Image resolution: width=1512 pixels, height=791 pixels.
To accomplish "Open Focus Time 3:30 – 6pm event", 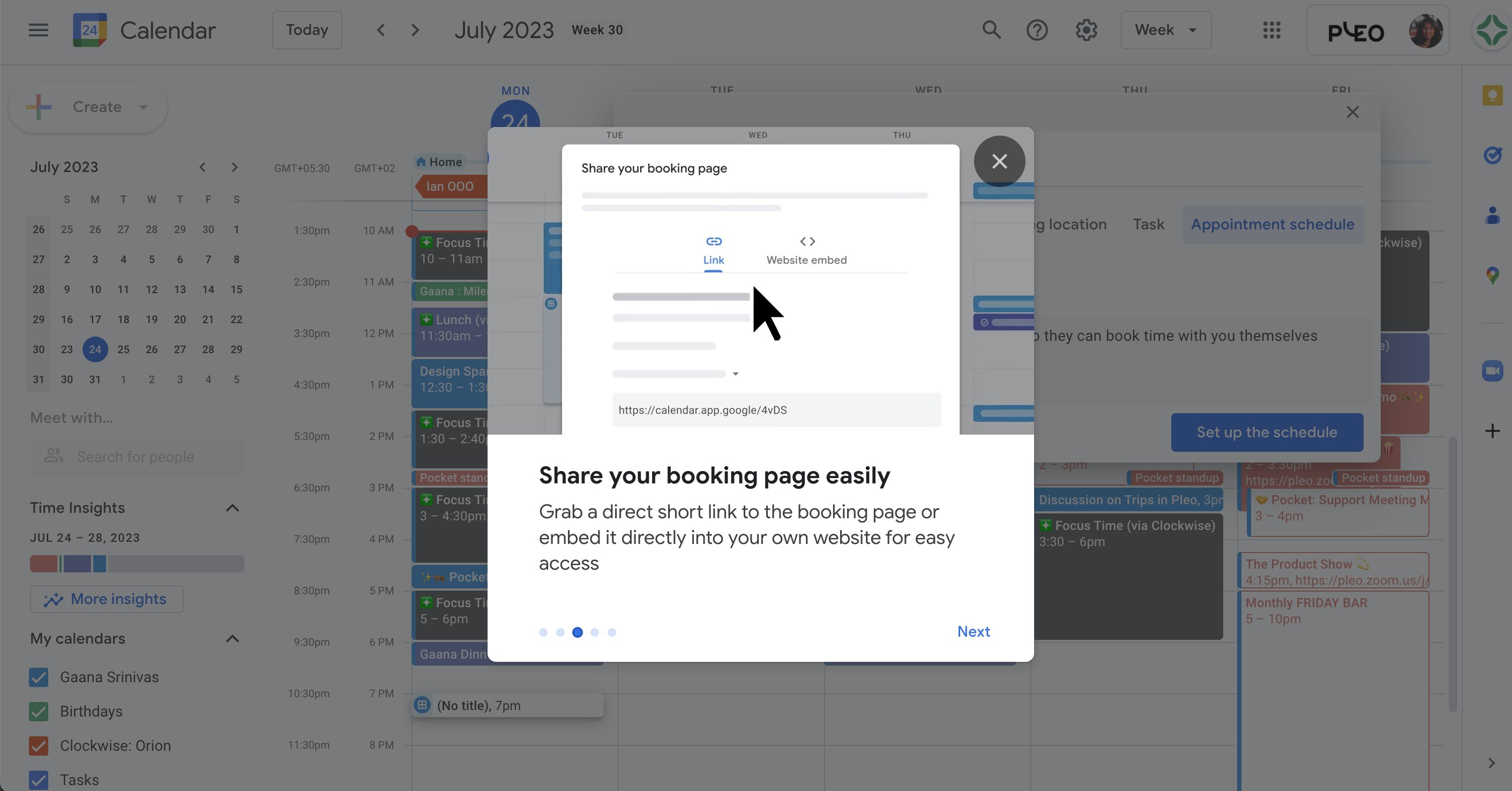I will click(1129, 577).
